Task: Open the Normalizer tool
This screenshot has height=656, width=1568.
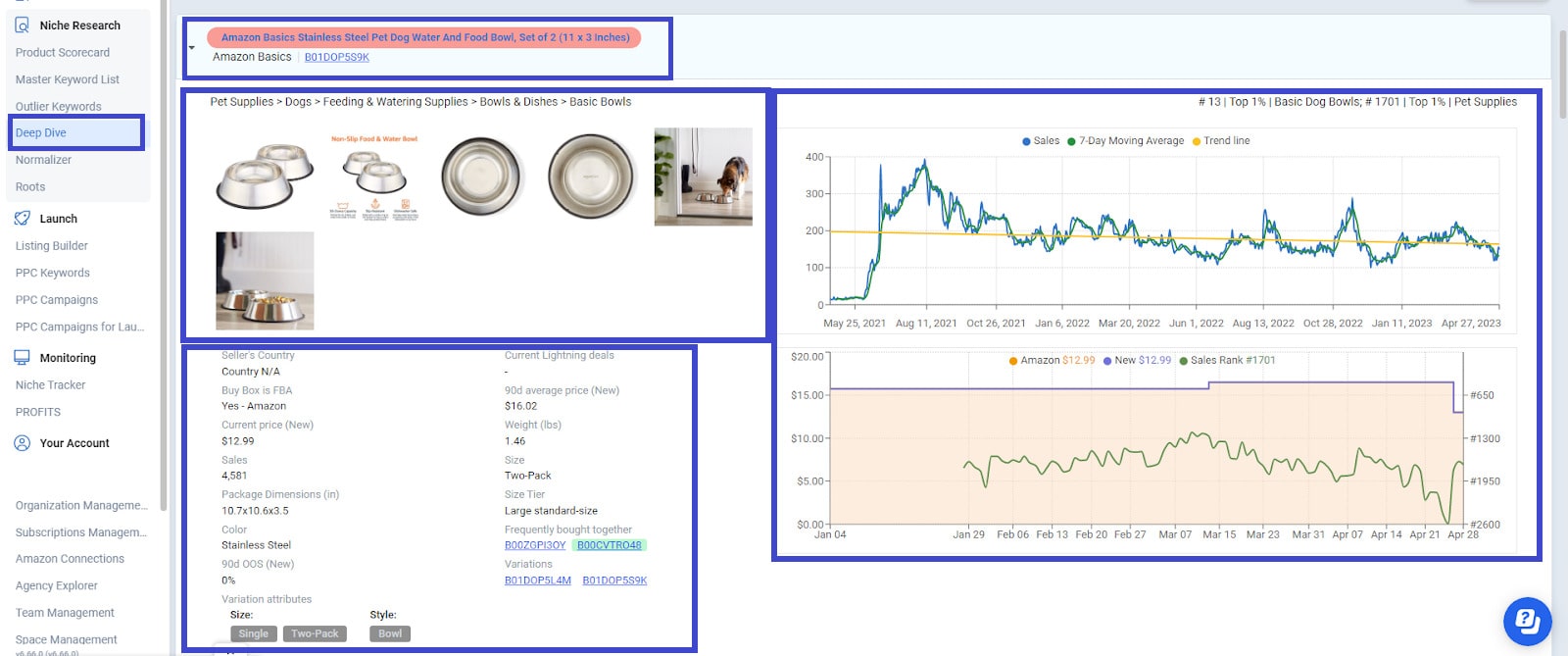Action: pos(43,160)
